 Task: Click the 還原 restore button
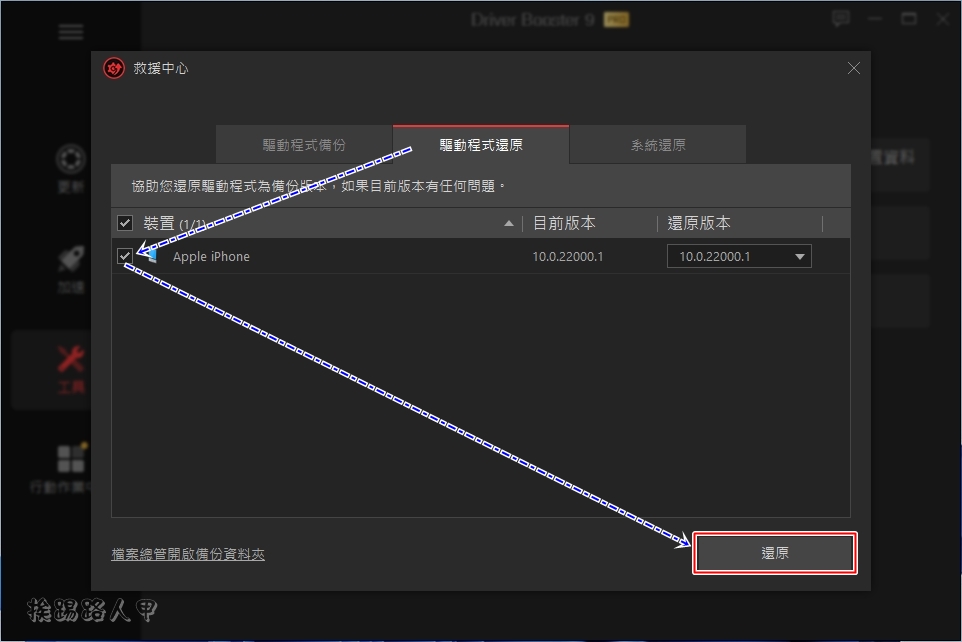point(775,552)
